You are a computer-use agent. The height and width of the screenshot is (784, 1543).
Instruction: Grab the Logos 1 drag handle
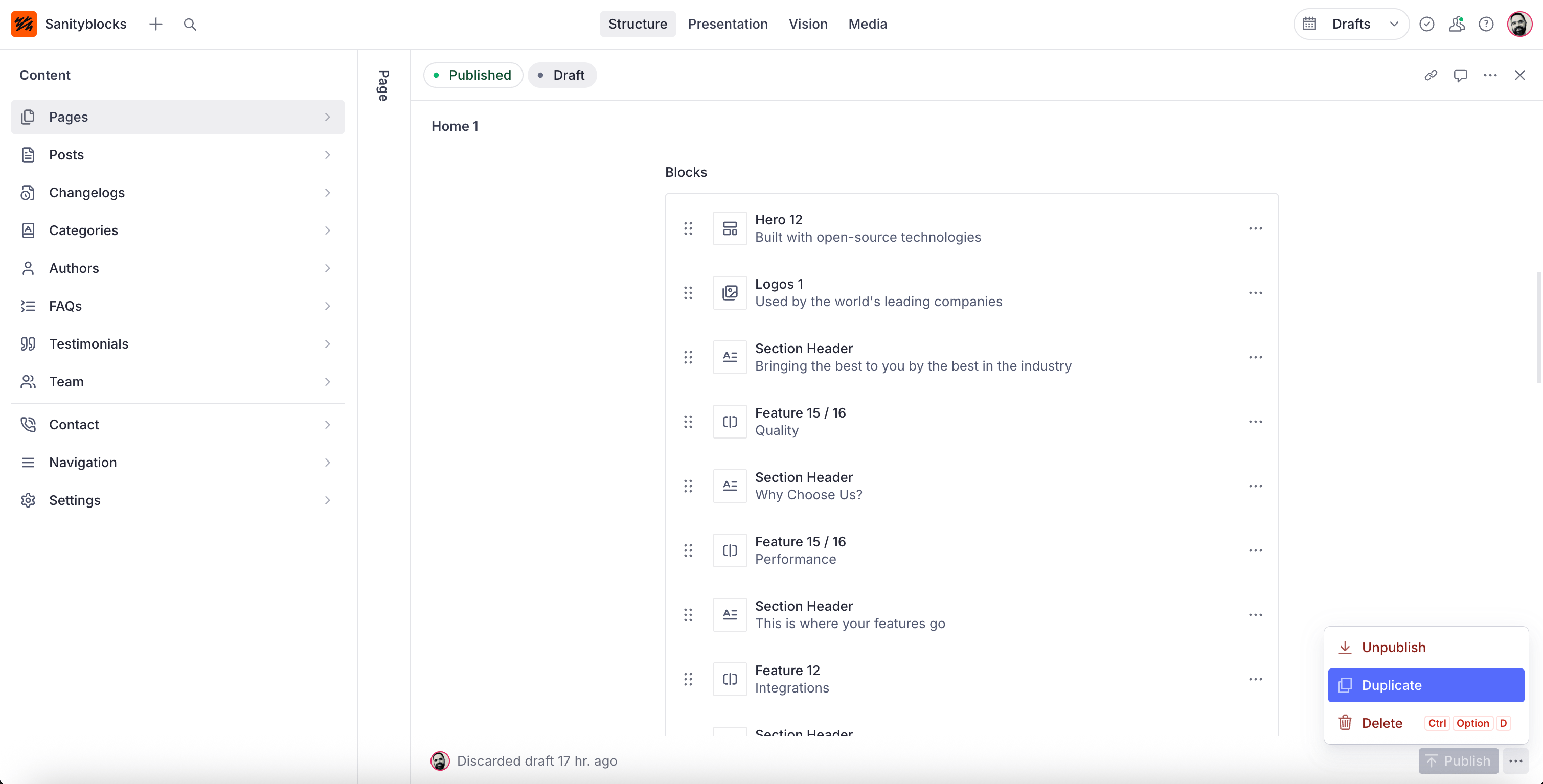point(688,293)
